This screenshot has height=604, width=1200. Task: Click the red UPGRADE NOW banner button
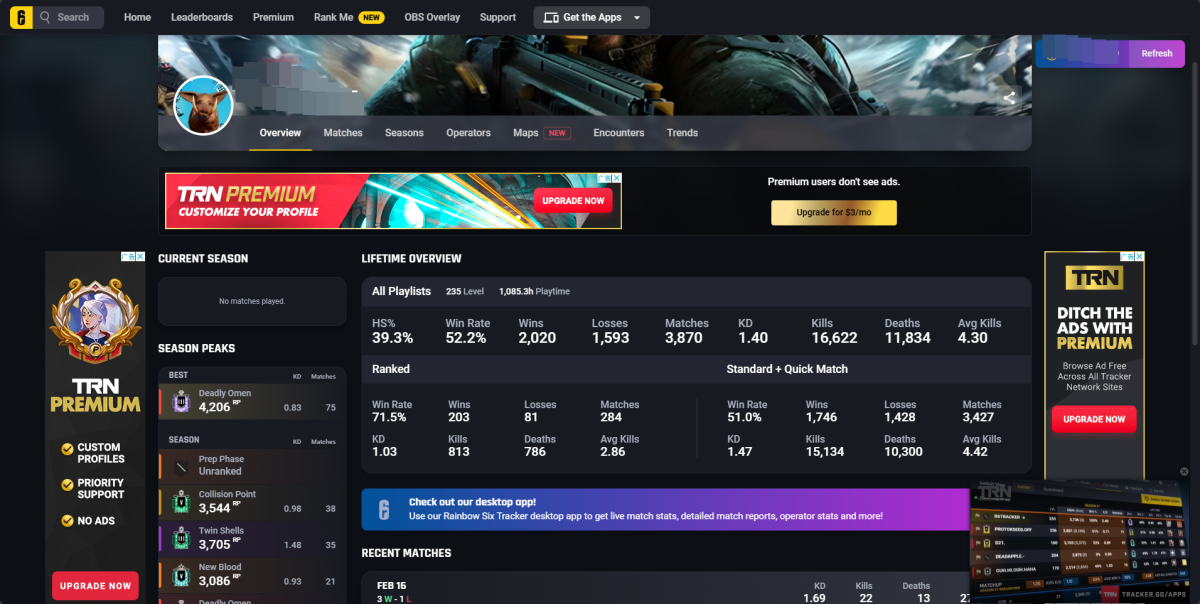tap(573, 201)
